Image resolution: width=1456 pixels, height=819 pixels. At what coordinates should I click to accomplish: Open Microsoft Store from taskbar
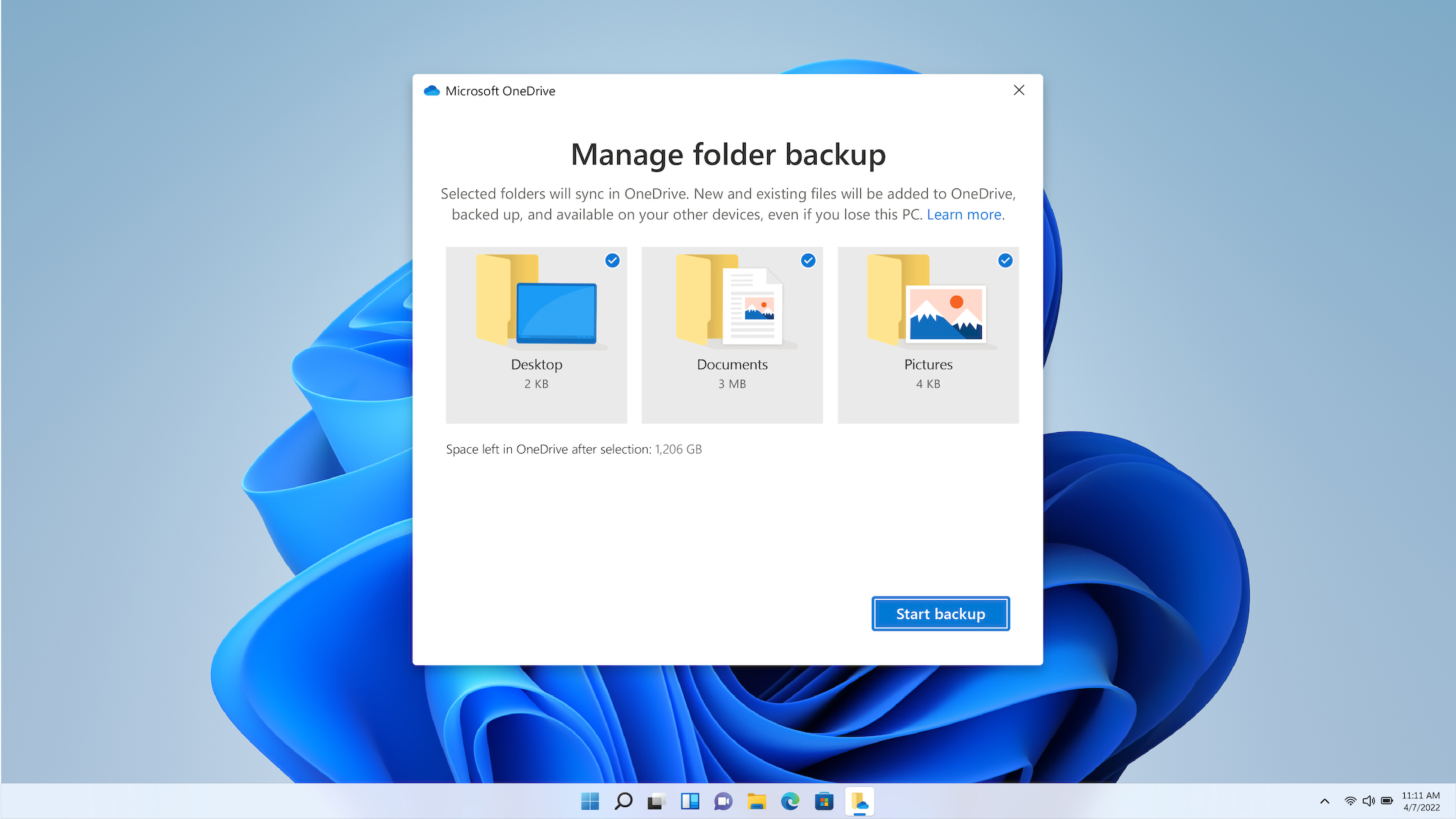coord(824,801)
